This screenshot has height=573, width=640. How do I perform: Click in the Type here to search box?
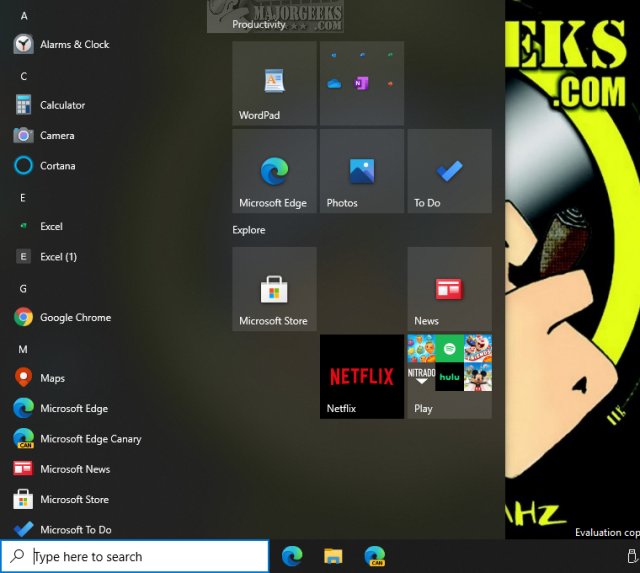point(135,556)
